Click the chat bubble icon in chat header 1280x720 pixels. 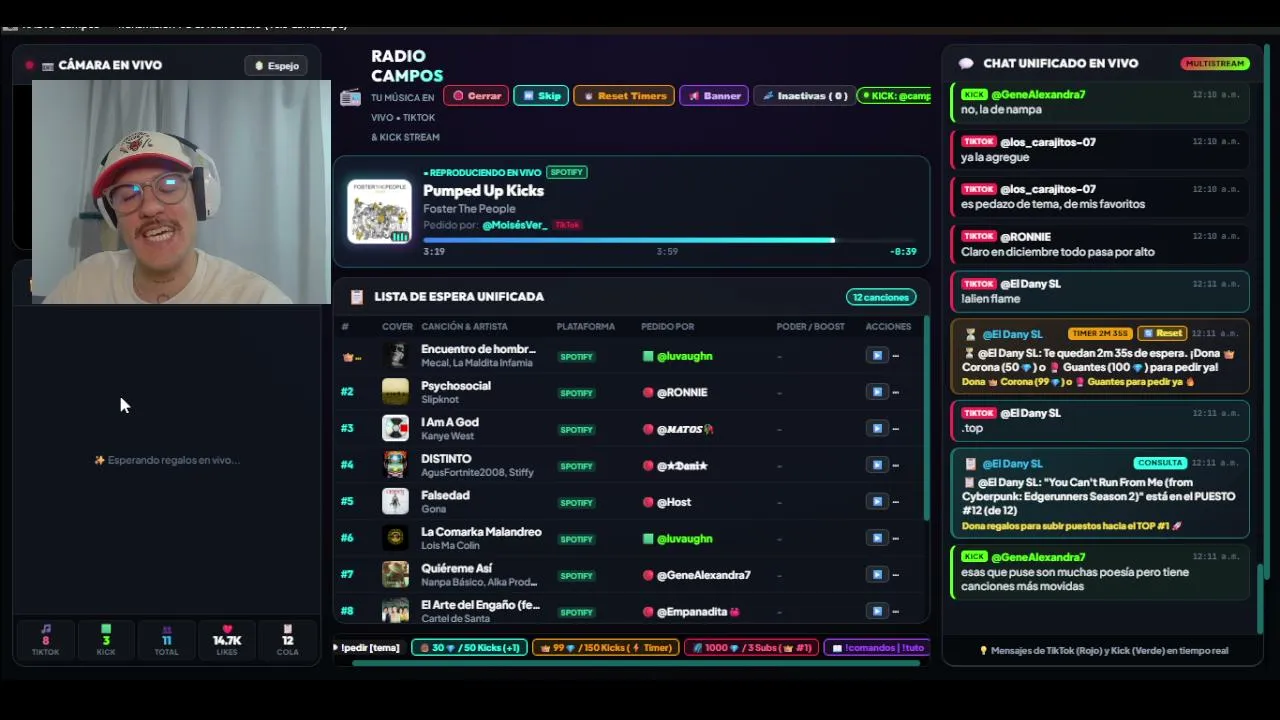966,63
